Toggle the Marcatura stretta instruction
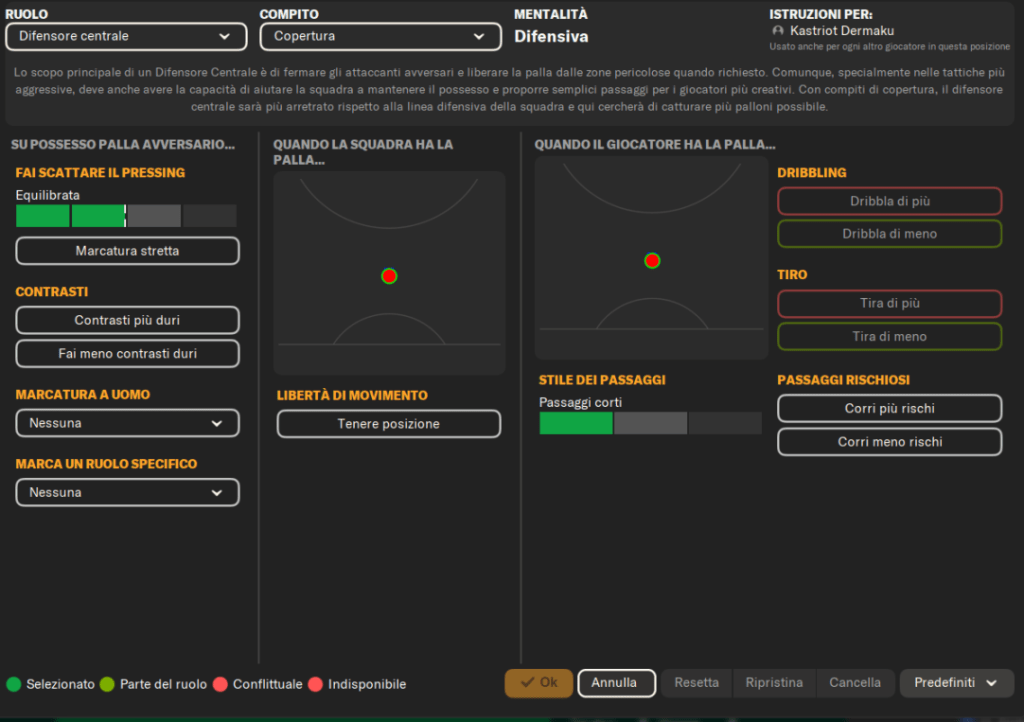Image resolution: width=1024 pixels, height=722 pixels. click(x=127, y=251)
